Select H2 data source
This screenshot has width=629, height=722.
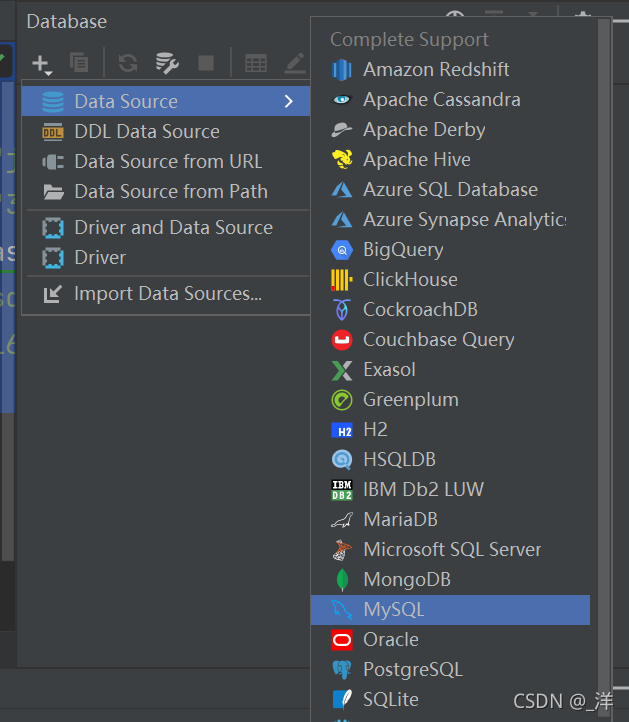click(x=450, y=430)
